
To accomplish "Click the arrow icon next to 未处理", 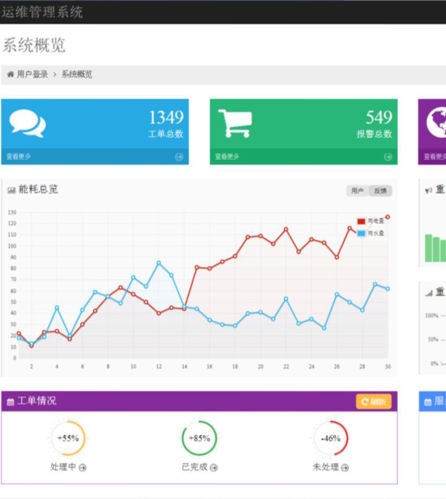I will point(345,468).
